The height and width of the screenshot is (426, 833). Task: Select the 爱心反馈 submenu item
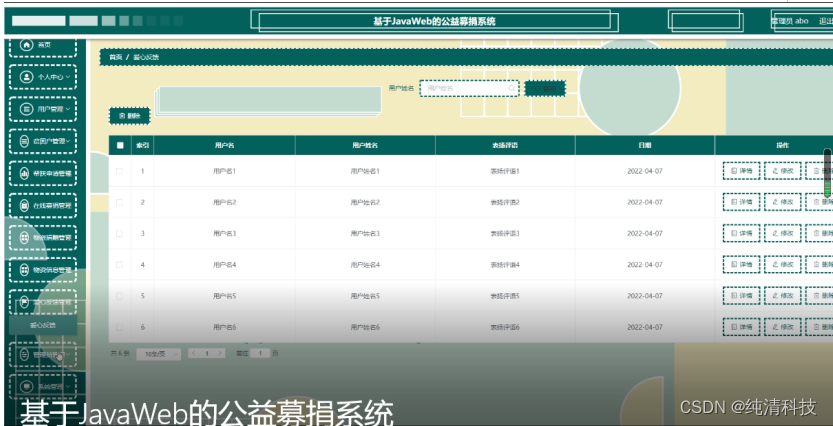click(x=43, y=325)
